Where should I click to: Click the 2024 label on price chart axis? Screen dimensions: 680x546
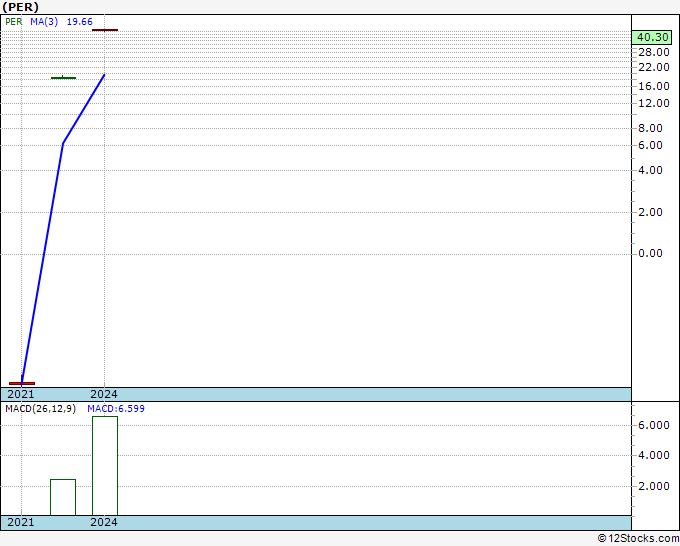[104, 394]
